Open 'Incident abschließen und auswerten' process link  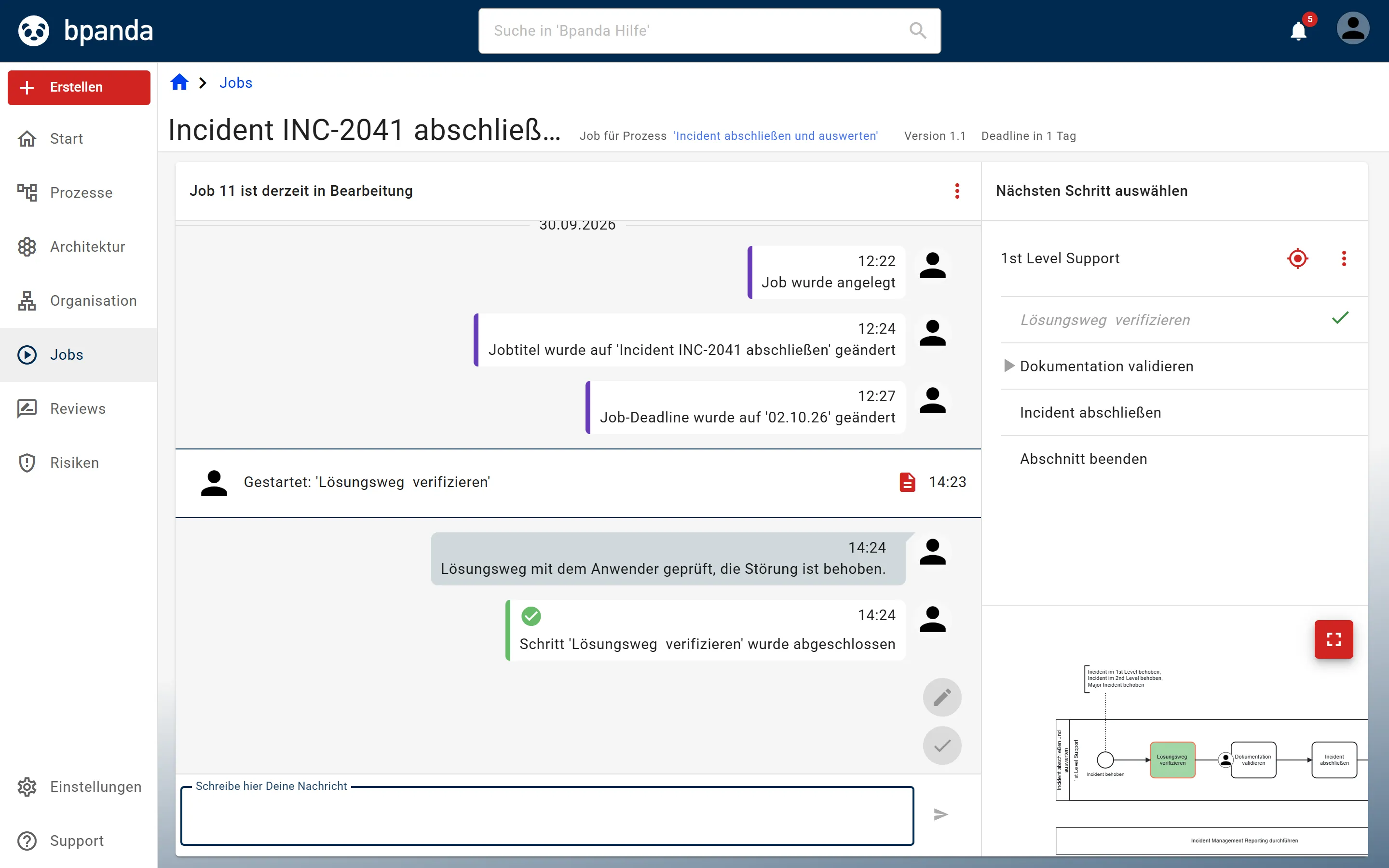point(776,136)
